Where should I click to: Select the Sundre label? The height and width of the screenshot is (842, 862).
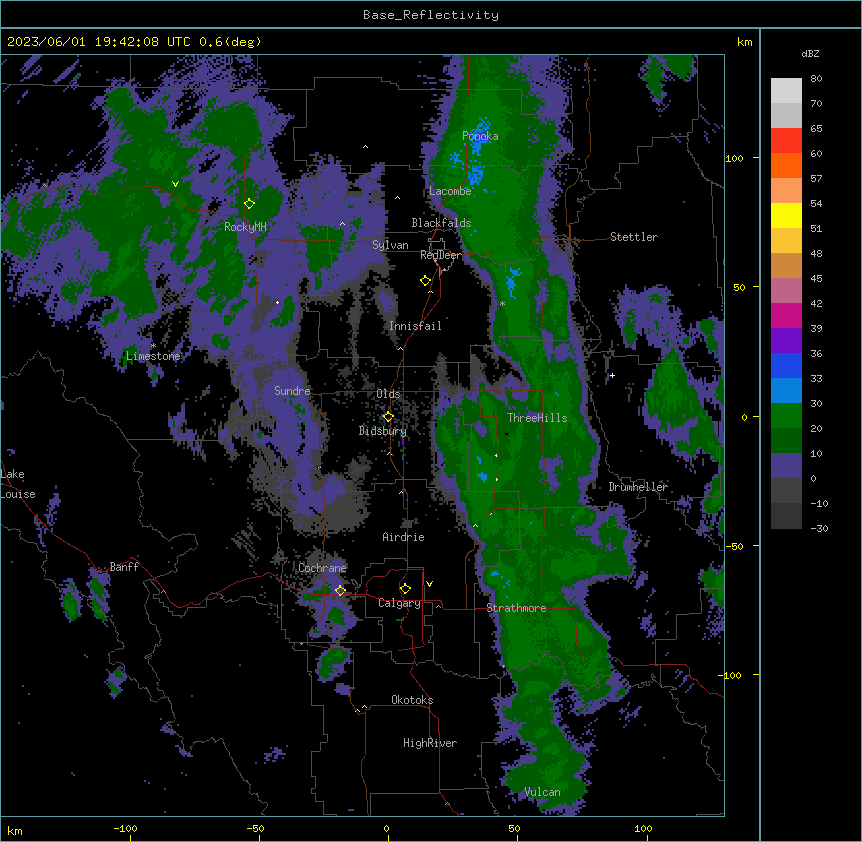click(292, 391)
